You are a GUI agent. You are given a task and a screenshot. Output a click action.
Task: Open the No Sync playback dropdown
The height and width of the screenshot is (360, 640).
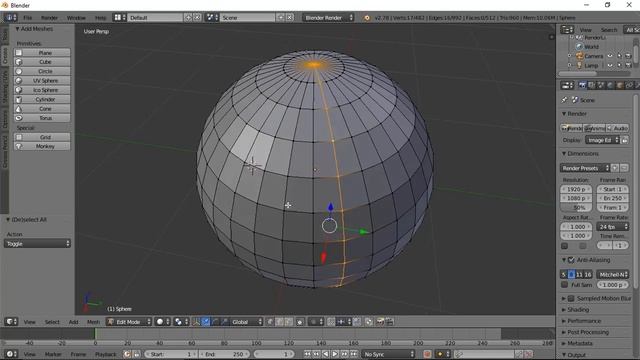(388, 354)
